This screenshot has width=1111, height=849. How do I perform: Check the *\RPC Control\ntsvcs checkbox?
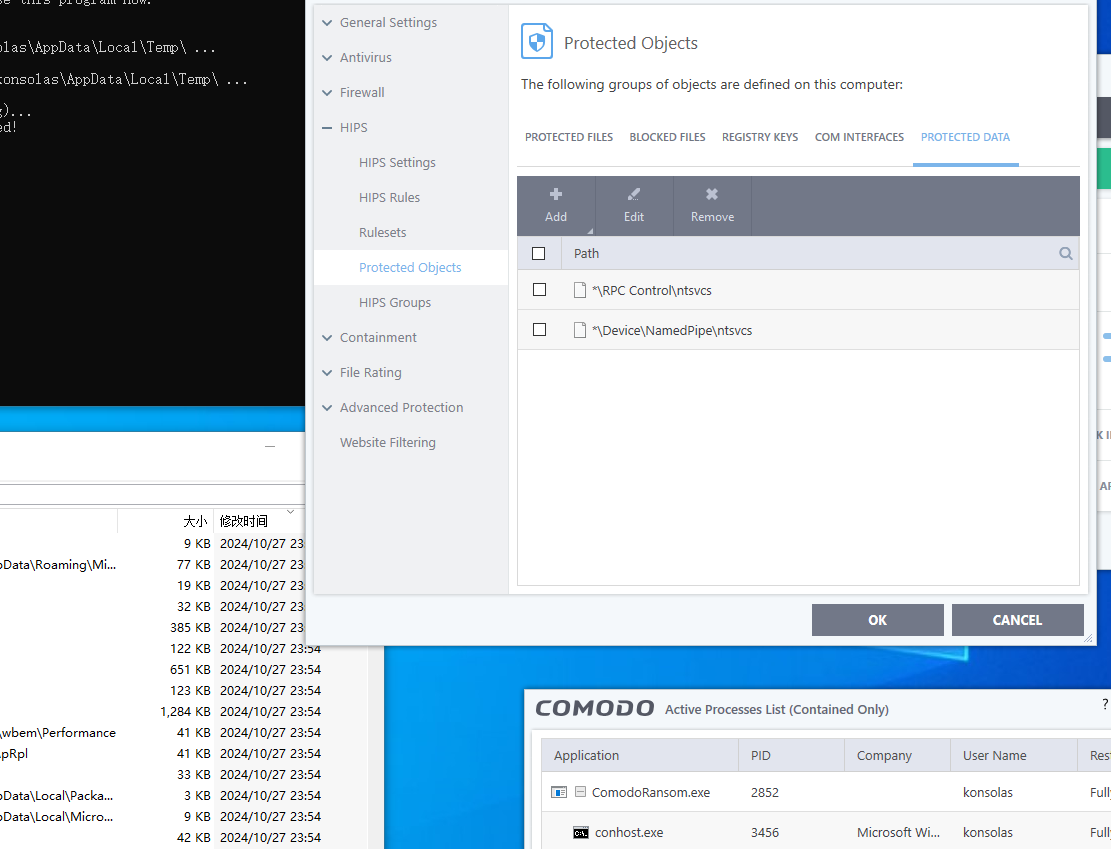[x=539, y=289]
